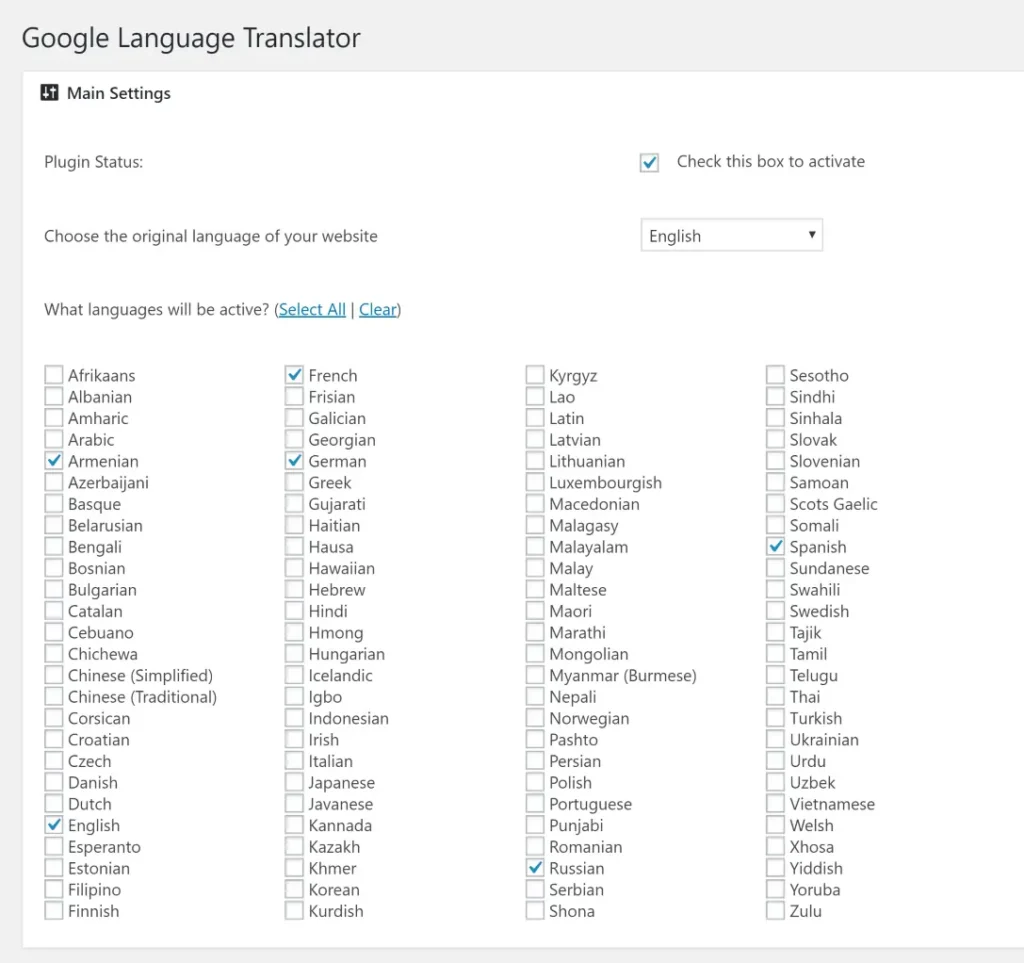Enable the Czech checkbox
Image resolution: width=1024 pixels, height=963 pixels.
pos(54,761)
